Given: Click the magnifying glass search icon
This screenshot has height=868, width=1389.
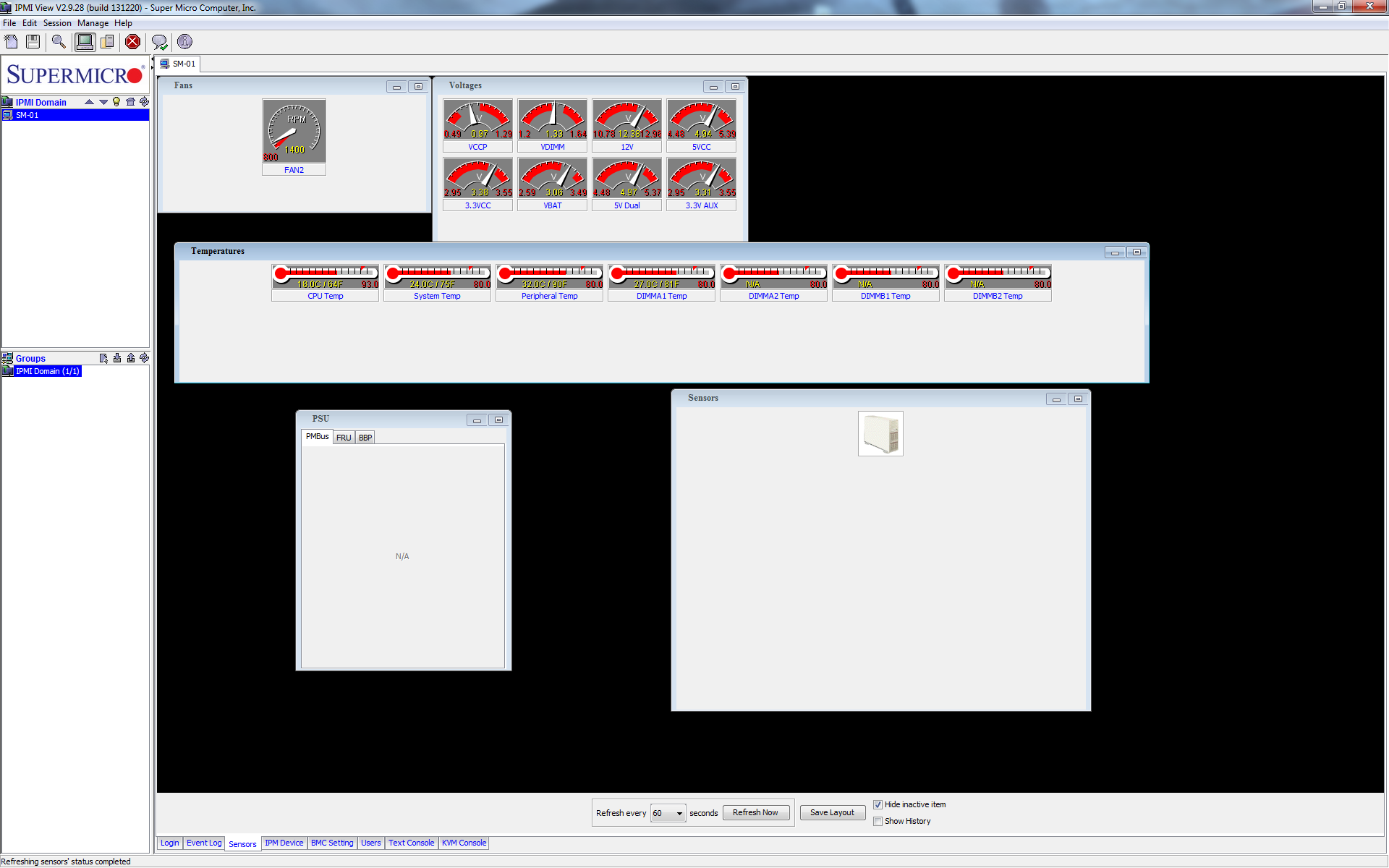Looking at the screenshot, I should [59, 42].
